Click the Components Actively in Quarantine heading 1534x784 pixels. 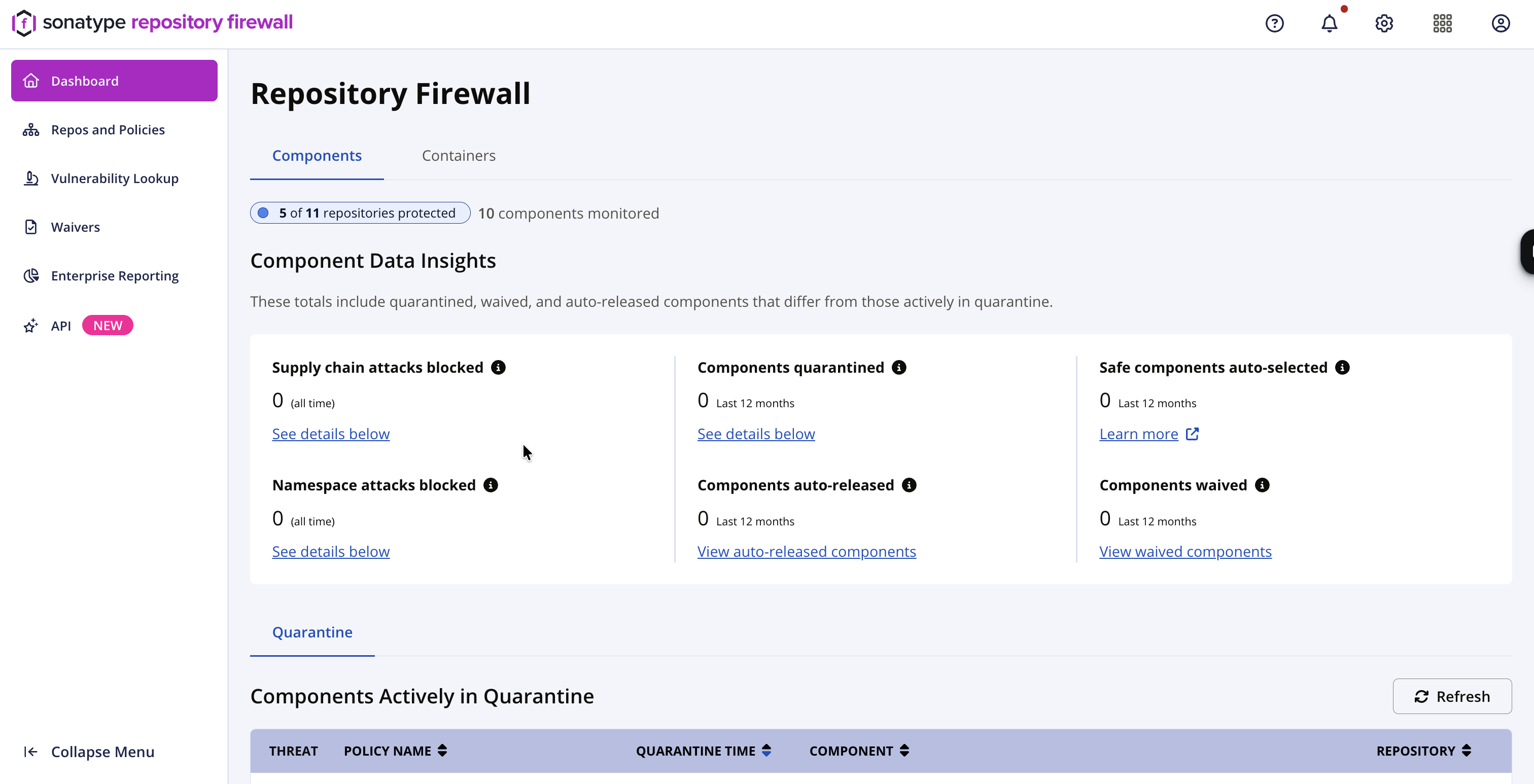(422, 696)
